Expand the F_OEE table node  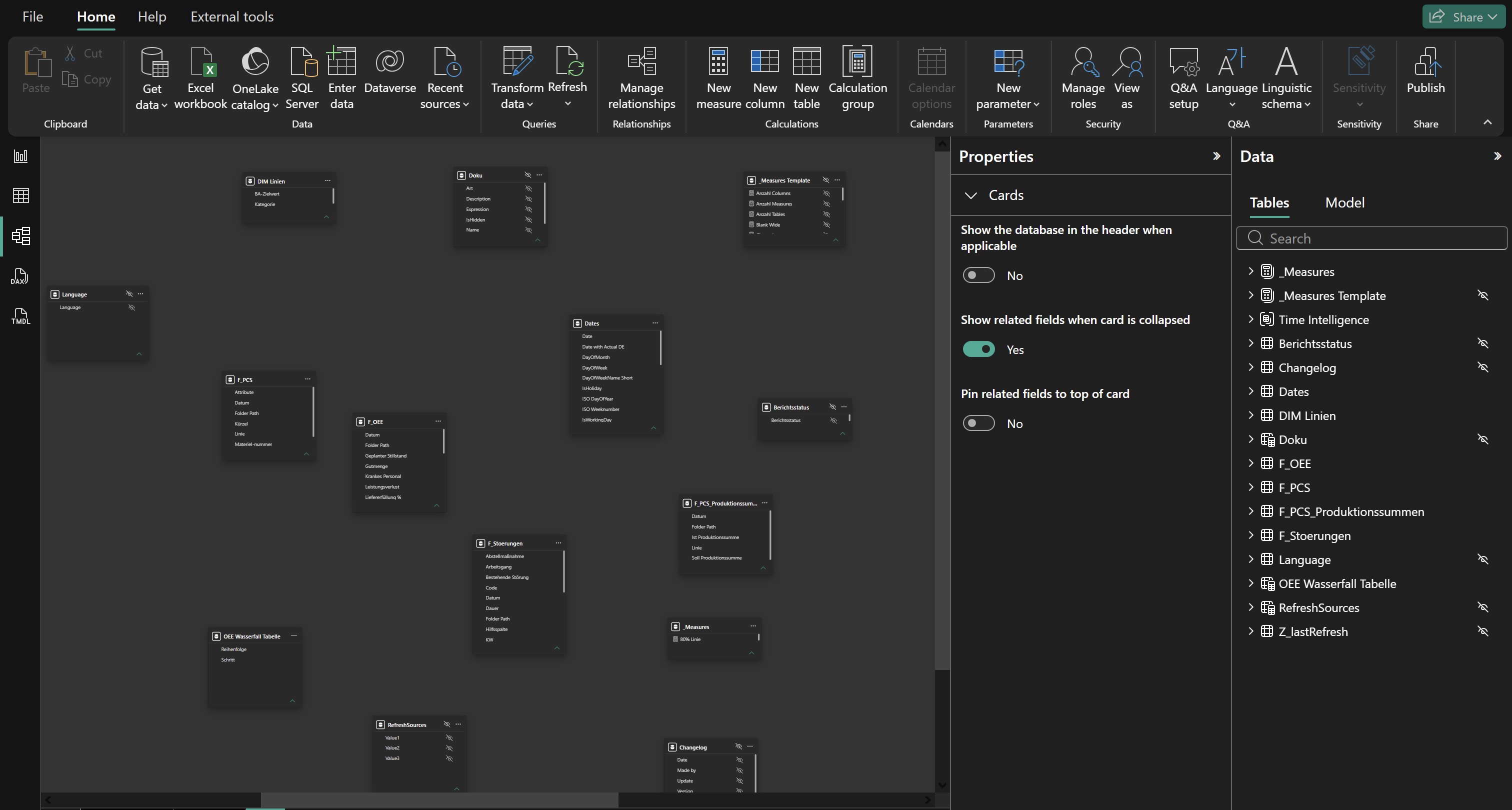pos(1251,463)
